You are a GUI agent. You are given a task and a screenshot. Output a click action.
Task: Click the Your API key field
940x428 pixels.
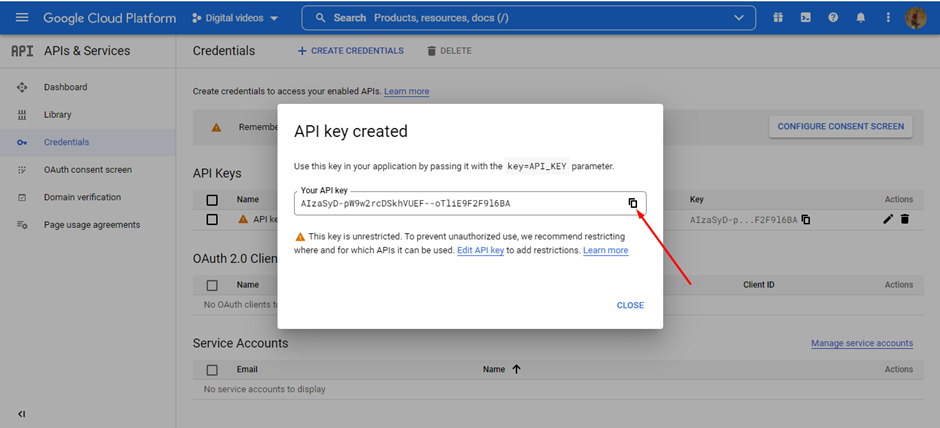[x=470, y=203]
